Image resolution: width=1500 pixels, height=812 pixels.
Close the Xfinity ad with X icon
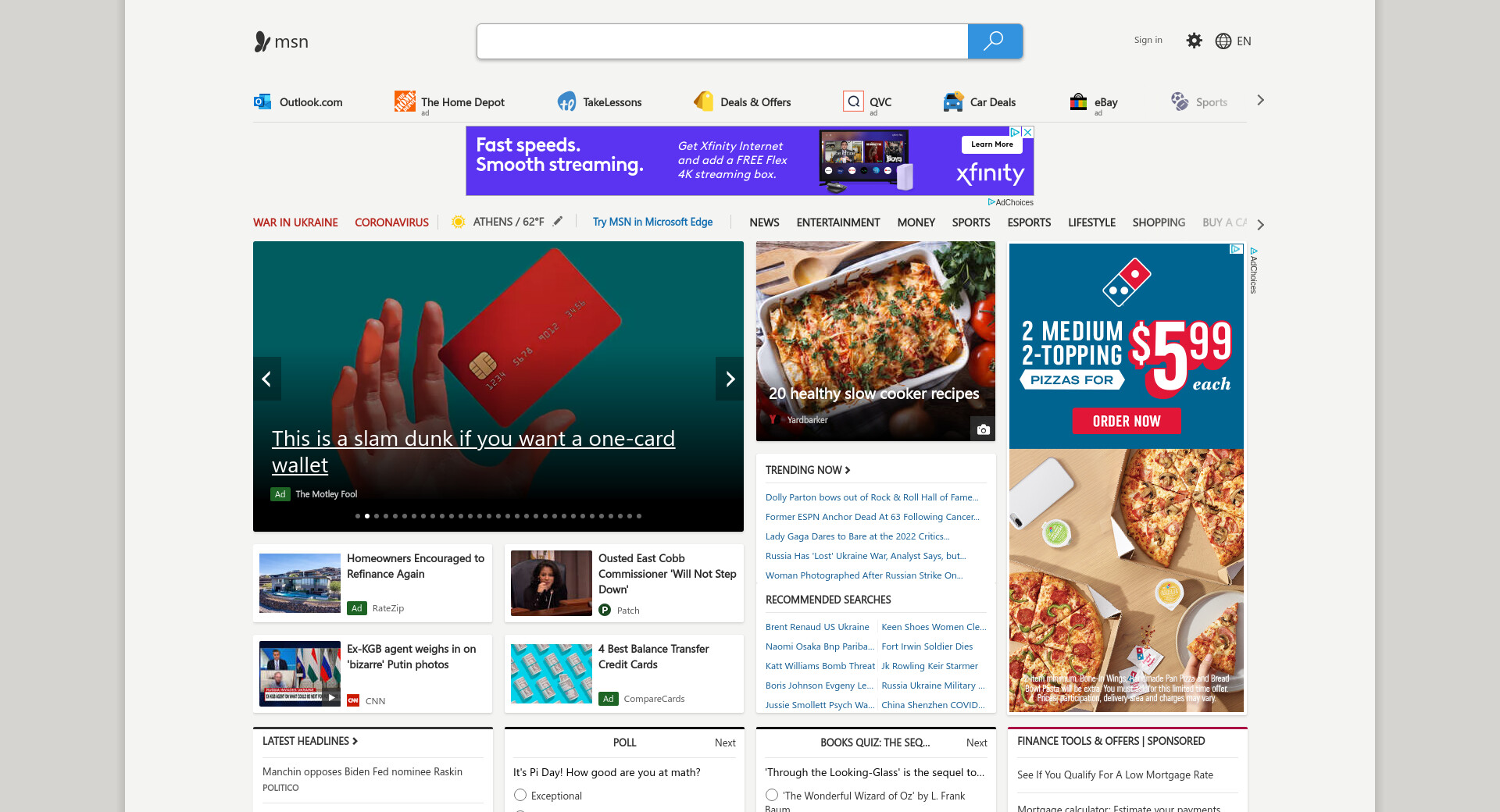1028,132
